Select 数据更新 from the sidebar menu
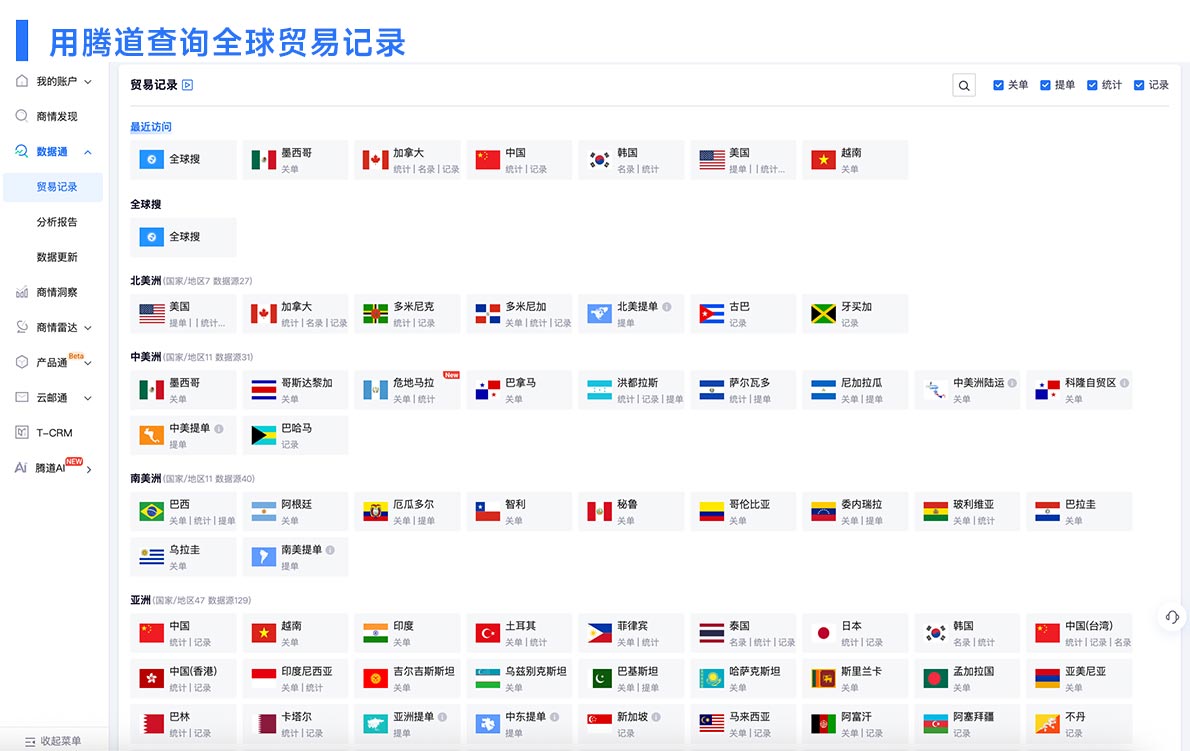 [59, 256]
